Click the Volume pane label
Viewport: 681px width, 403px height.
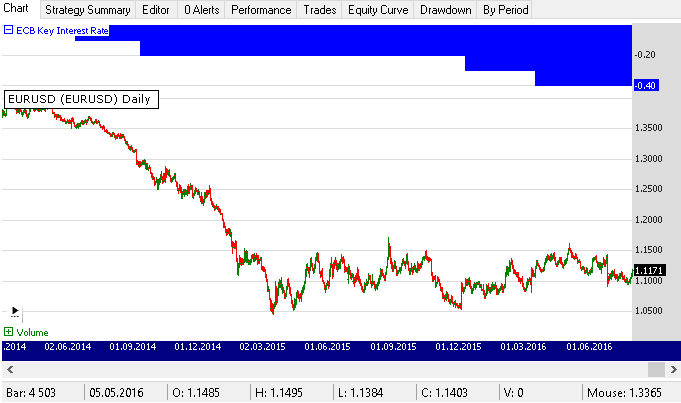pyautogui.click(x=32, y=332)
